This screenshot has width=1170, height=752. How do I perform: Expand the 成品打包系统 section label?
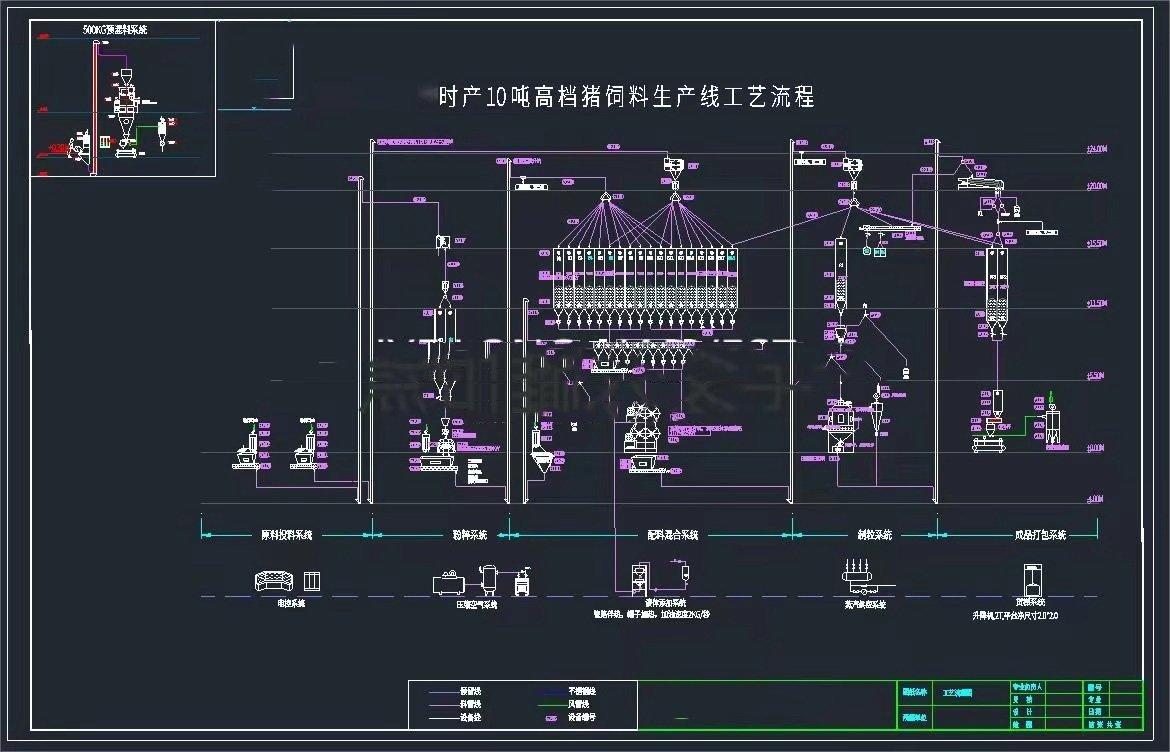click(1041, 534)
